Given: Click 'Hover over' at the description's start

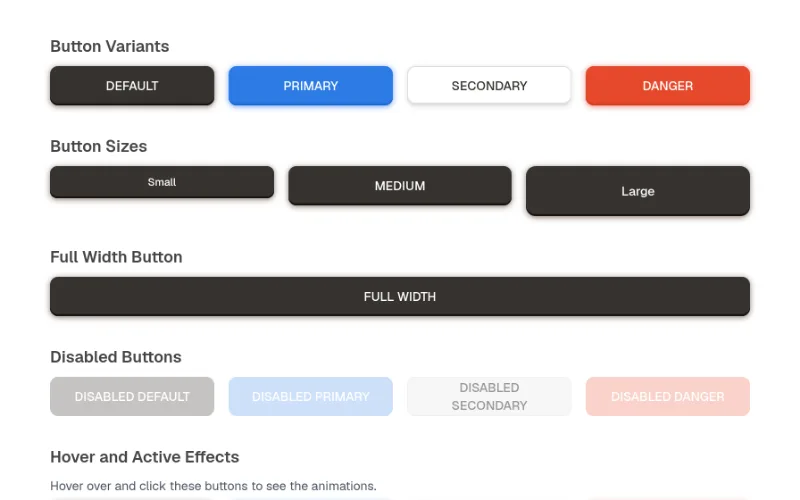Looking at the screenshot, I should [81, 486].
